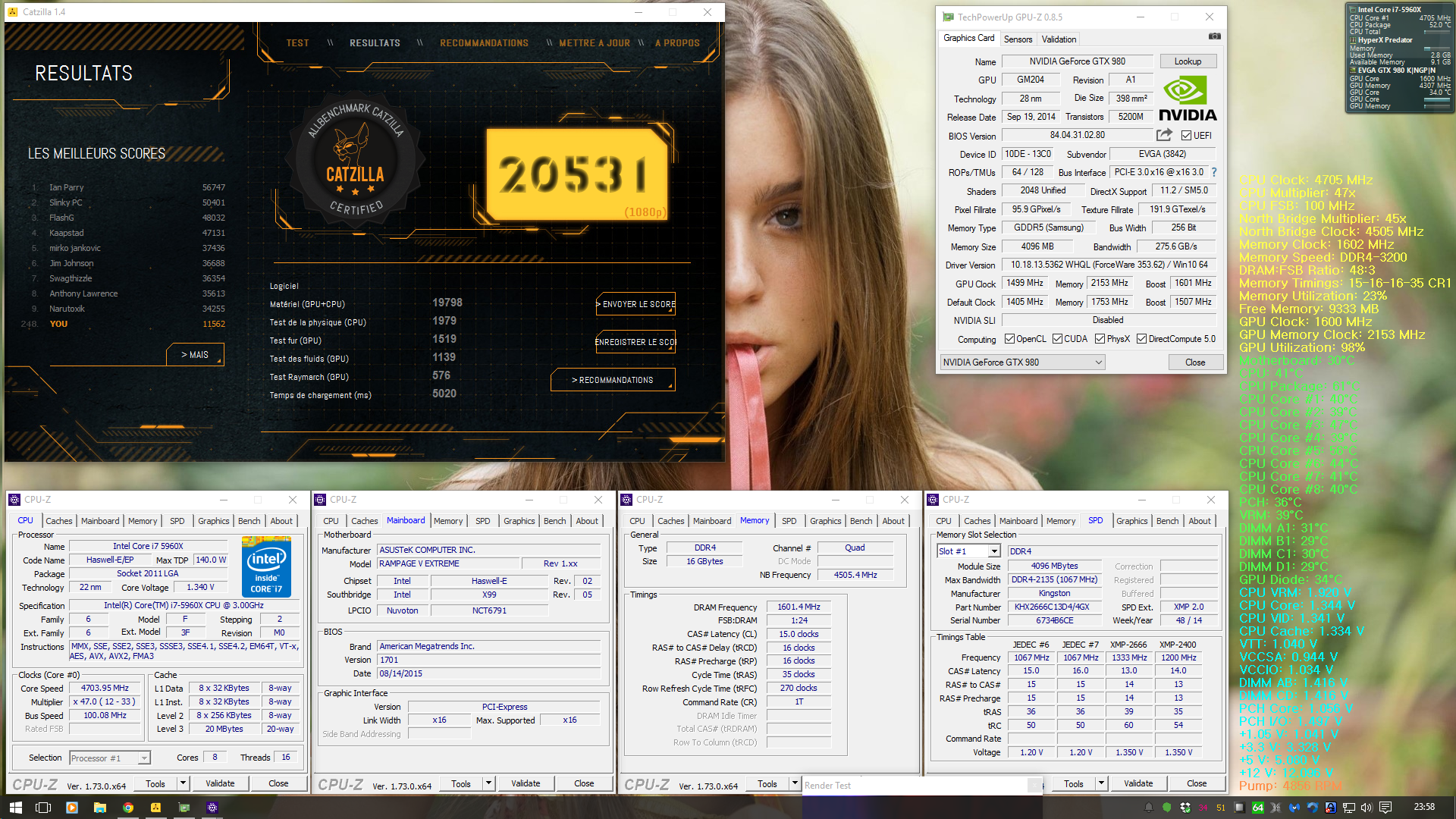Click the 20531 score panel
The height and width of the screenshot is (819, 1456).
click(576, 174)
